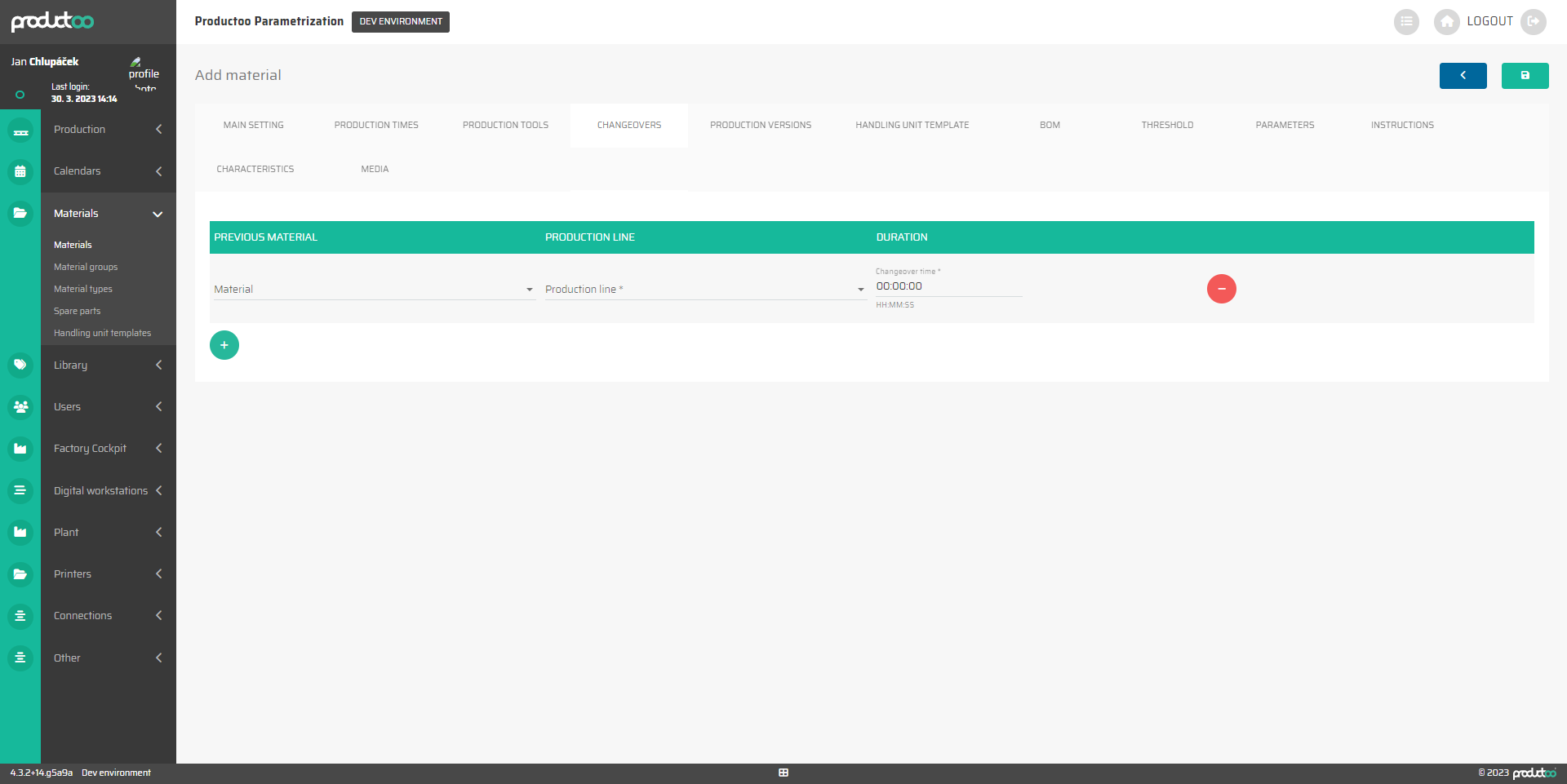Open the BOM tab
This screenshot has width=1567, height=784.
click(1050, 125)
